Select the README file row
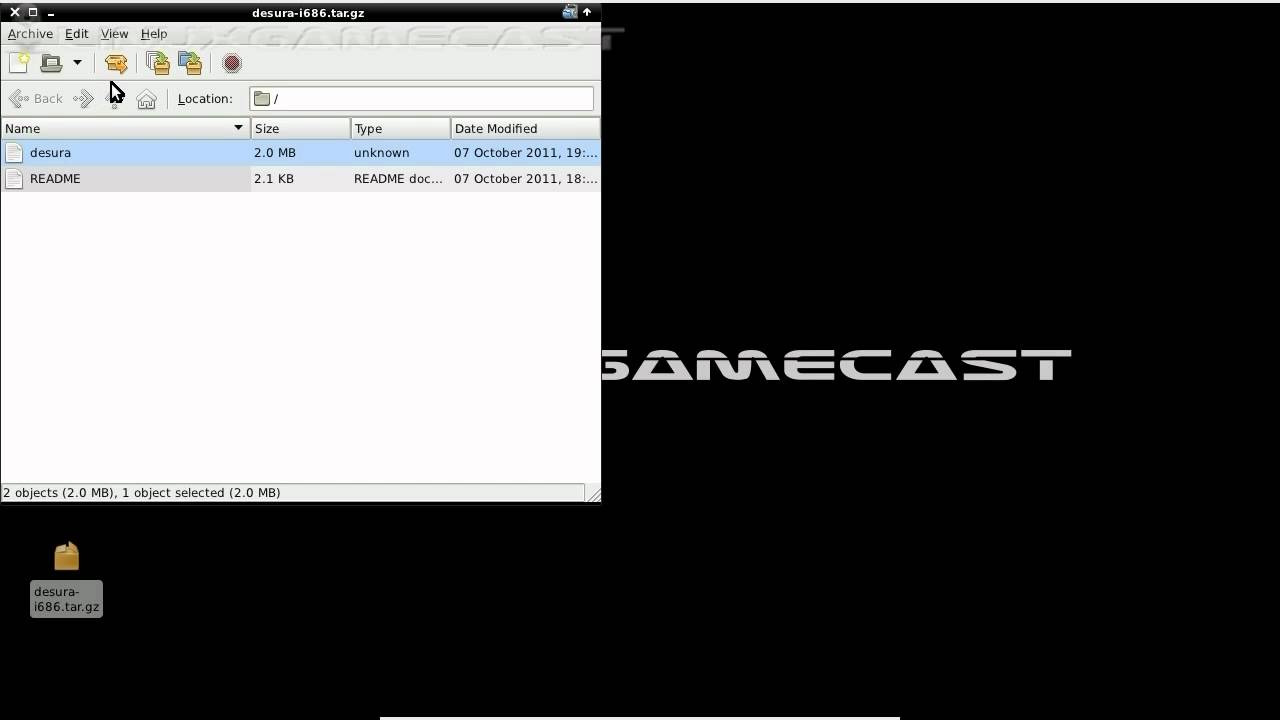The height and width of the screenshot is (720, 1280). (x=300, y=178)
